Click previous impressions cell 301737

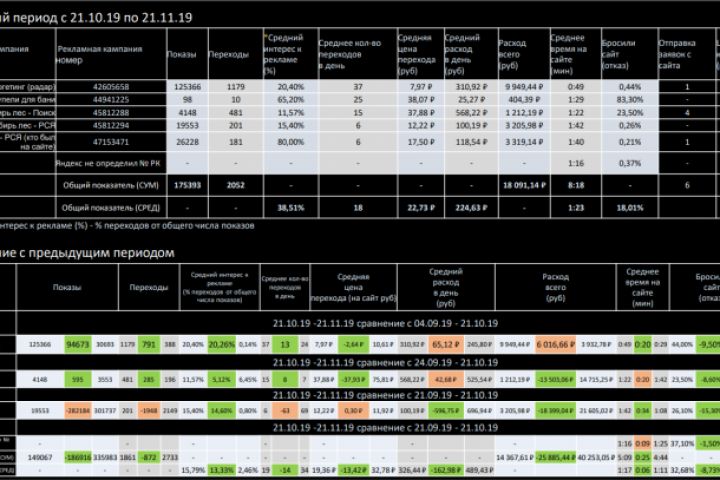pos(105,411)
